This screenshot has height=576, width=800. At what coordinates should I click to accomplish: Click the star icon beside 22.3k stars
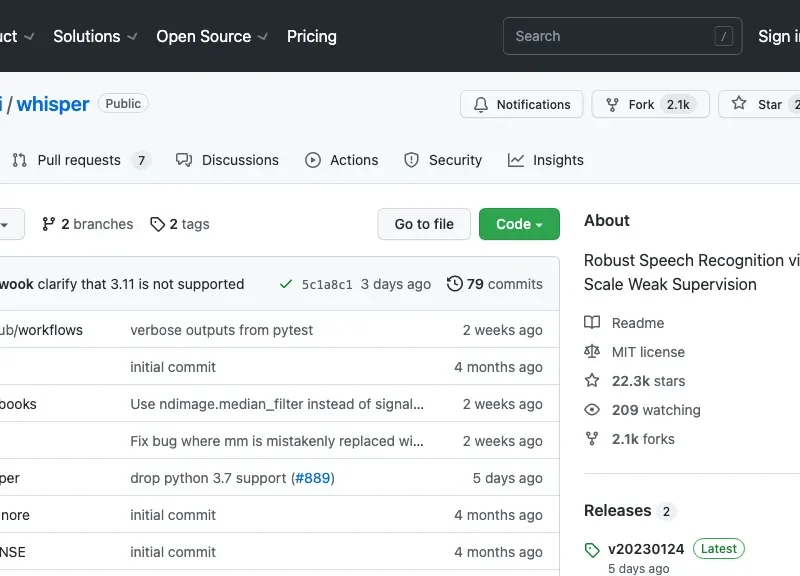(x=592, y=381)
